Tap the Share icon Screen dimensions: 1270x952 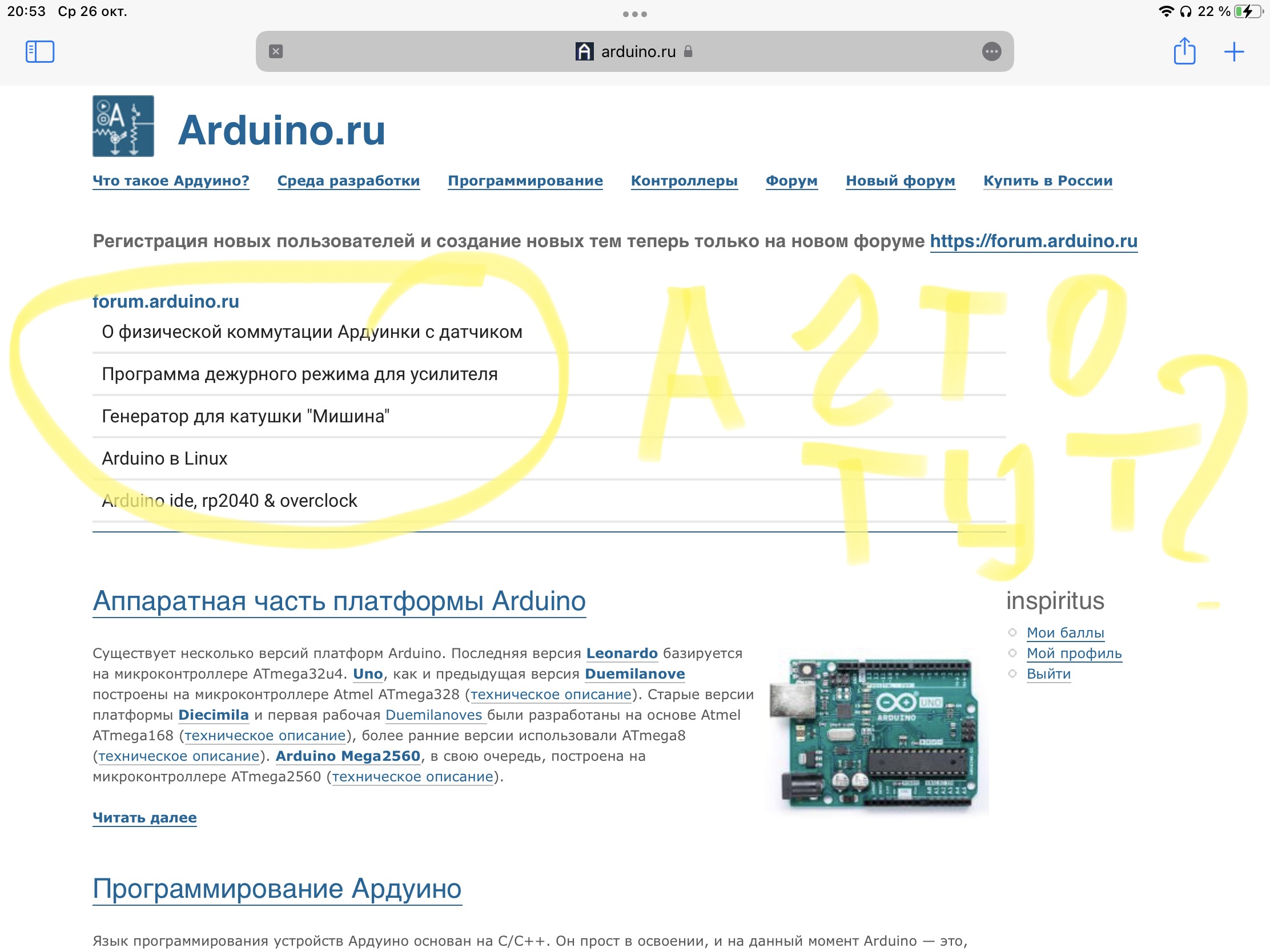point(1184,51)
